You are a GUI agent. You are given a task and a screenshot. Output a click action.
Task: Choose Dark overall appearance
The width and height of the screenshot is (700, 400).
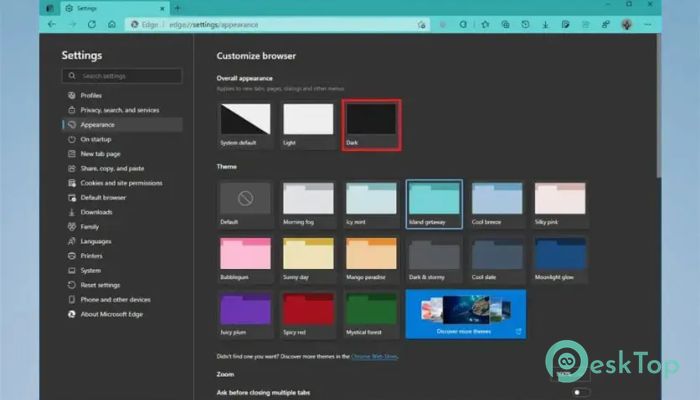[371, 125]
